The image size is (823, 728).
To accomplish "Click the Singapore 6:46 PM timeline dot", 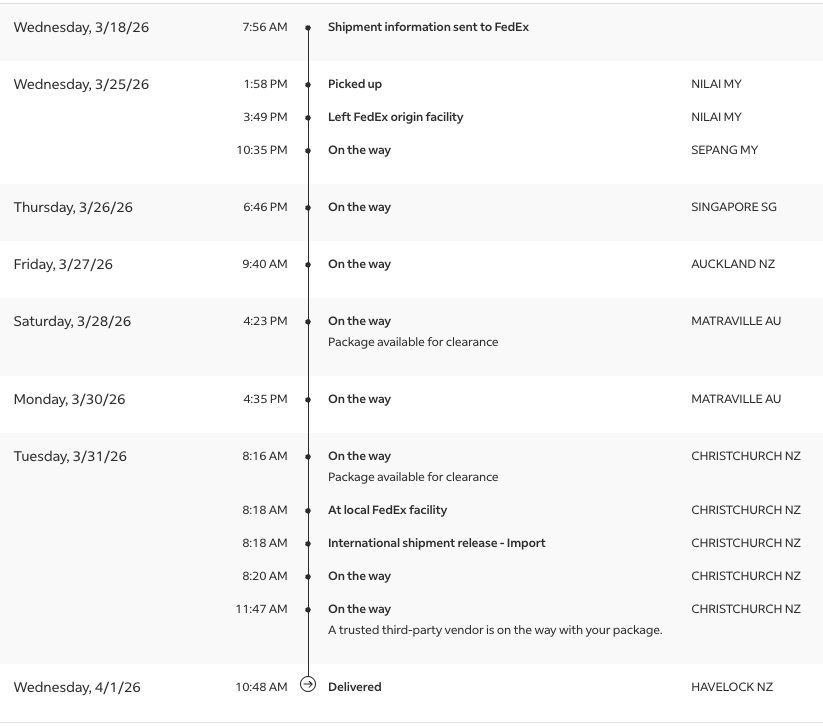I will (308, 208).
